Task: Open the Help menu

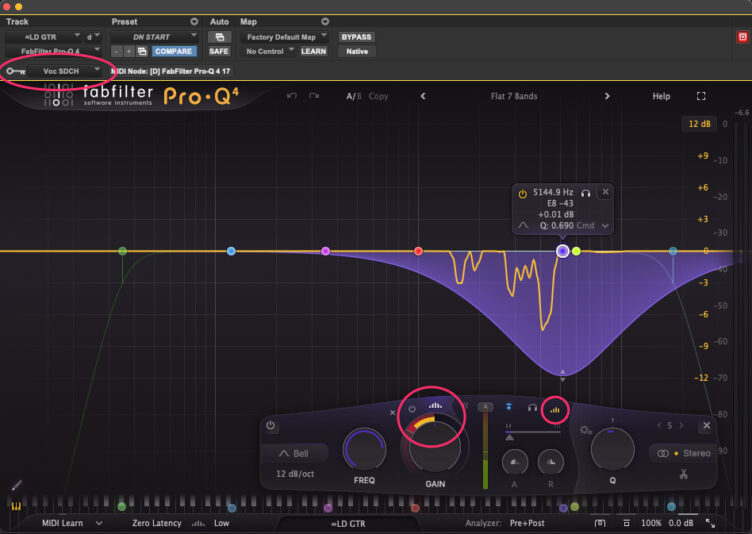Action: pos(661,96)
